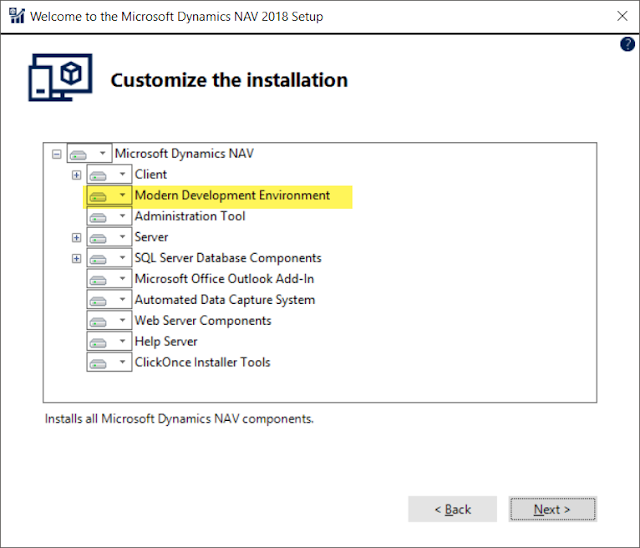Screen dimensions: 640x548
Task: Click the drive icon beside Server
Action: 98,238
